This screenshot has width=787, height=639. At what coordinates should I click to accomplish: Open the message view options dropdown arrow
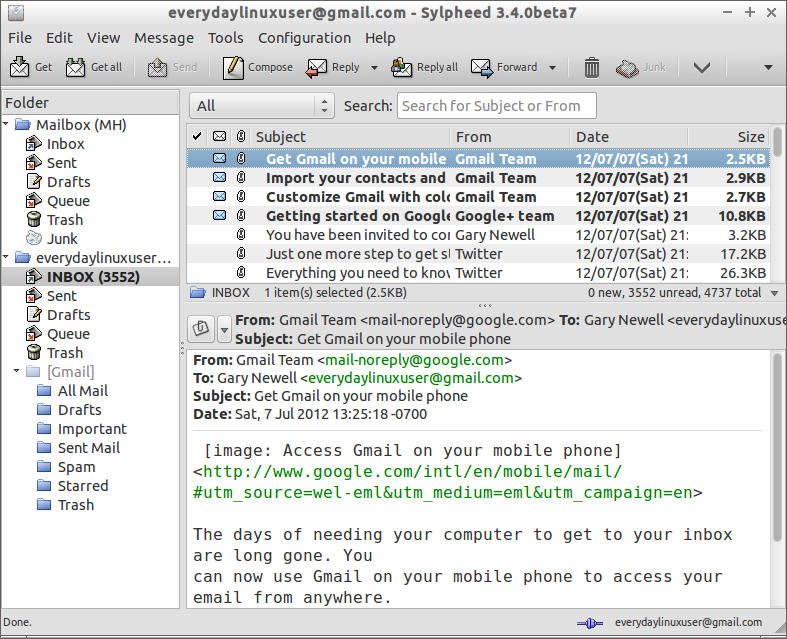[x=224, y=330]
